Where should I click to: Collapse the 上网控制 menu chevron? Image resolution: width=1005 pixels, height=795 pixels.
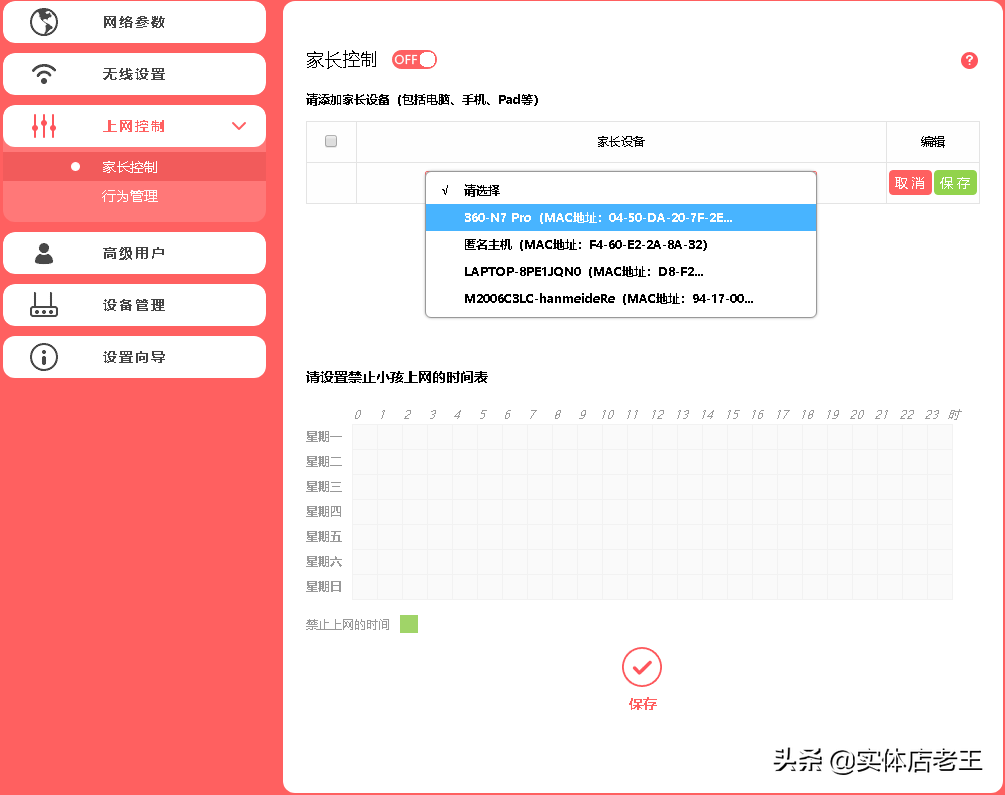click(x=238, y=126)
